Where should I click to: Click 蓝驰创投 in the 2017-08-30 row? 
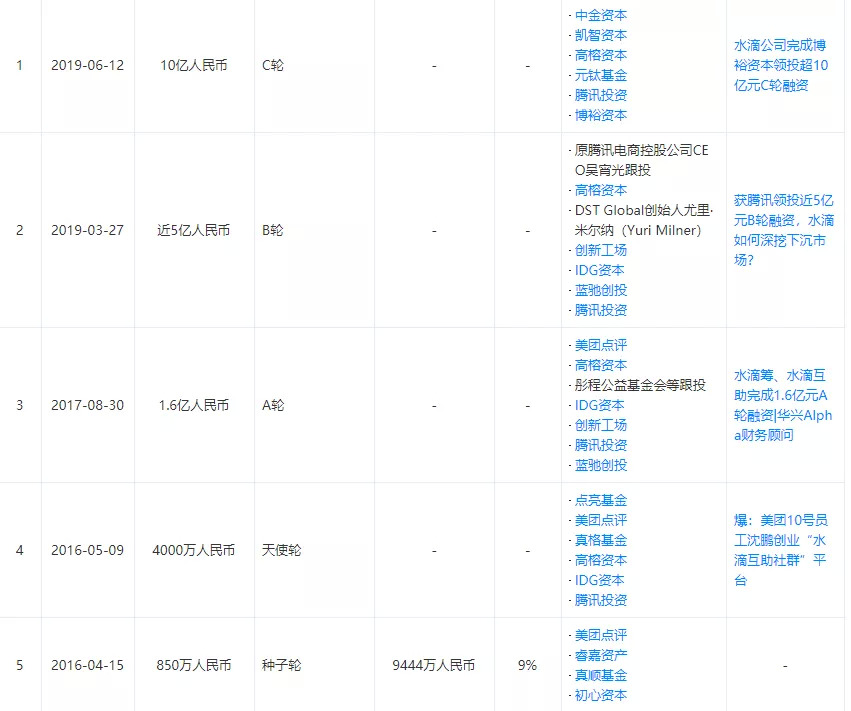pyautogui.click(x=601, y=466)
